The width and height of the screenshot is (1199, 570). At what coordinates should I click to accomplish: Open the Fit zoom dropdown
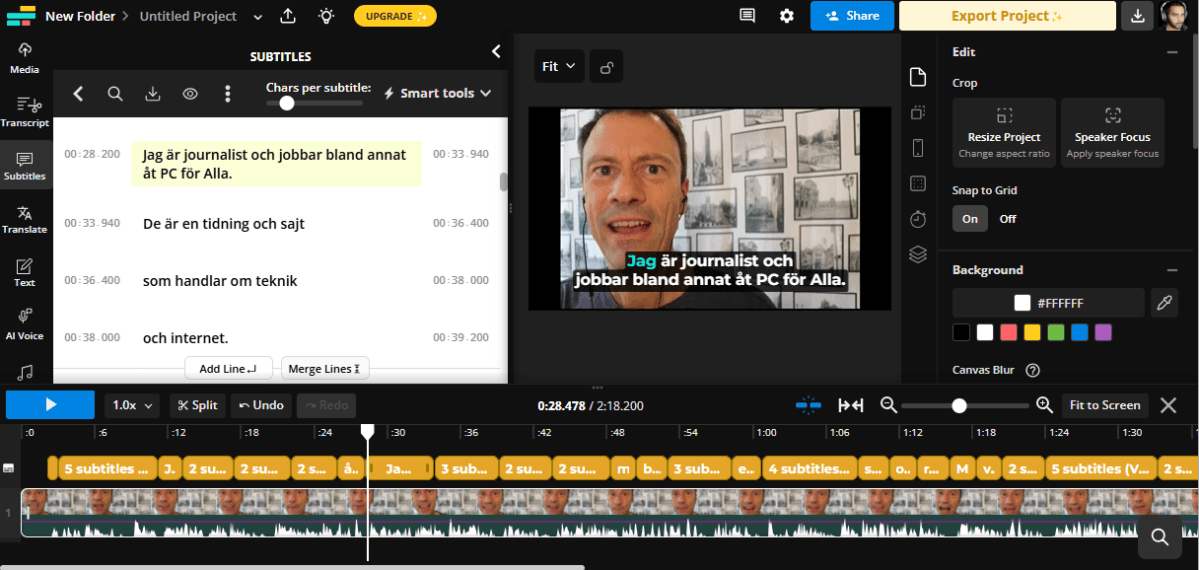558,67
